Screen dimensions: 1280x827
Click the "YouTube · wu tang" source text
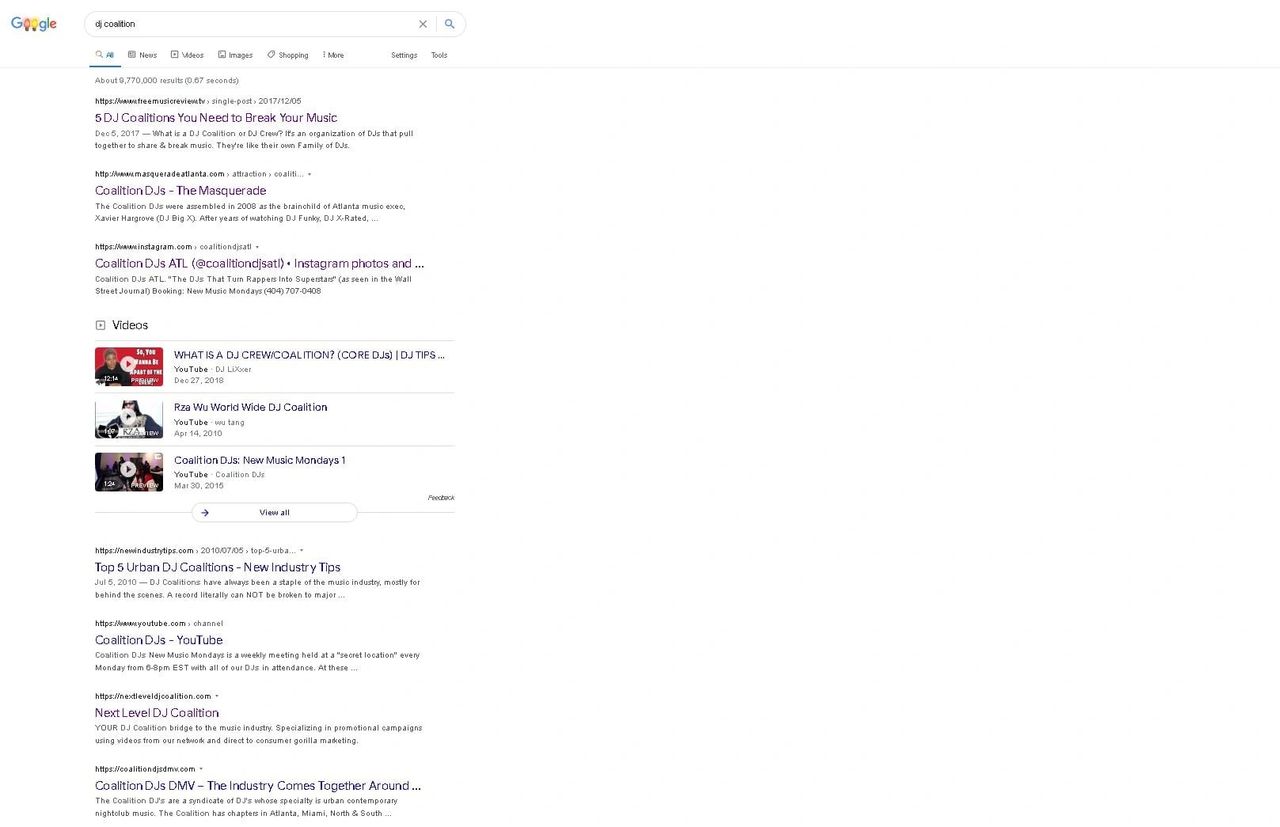point(209,423)
